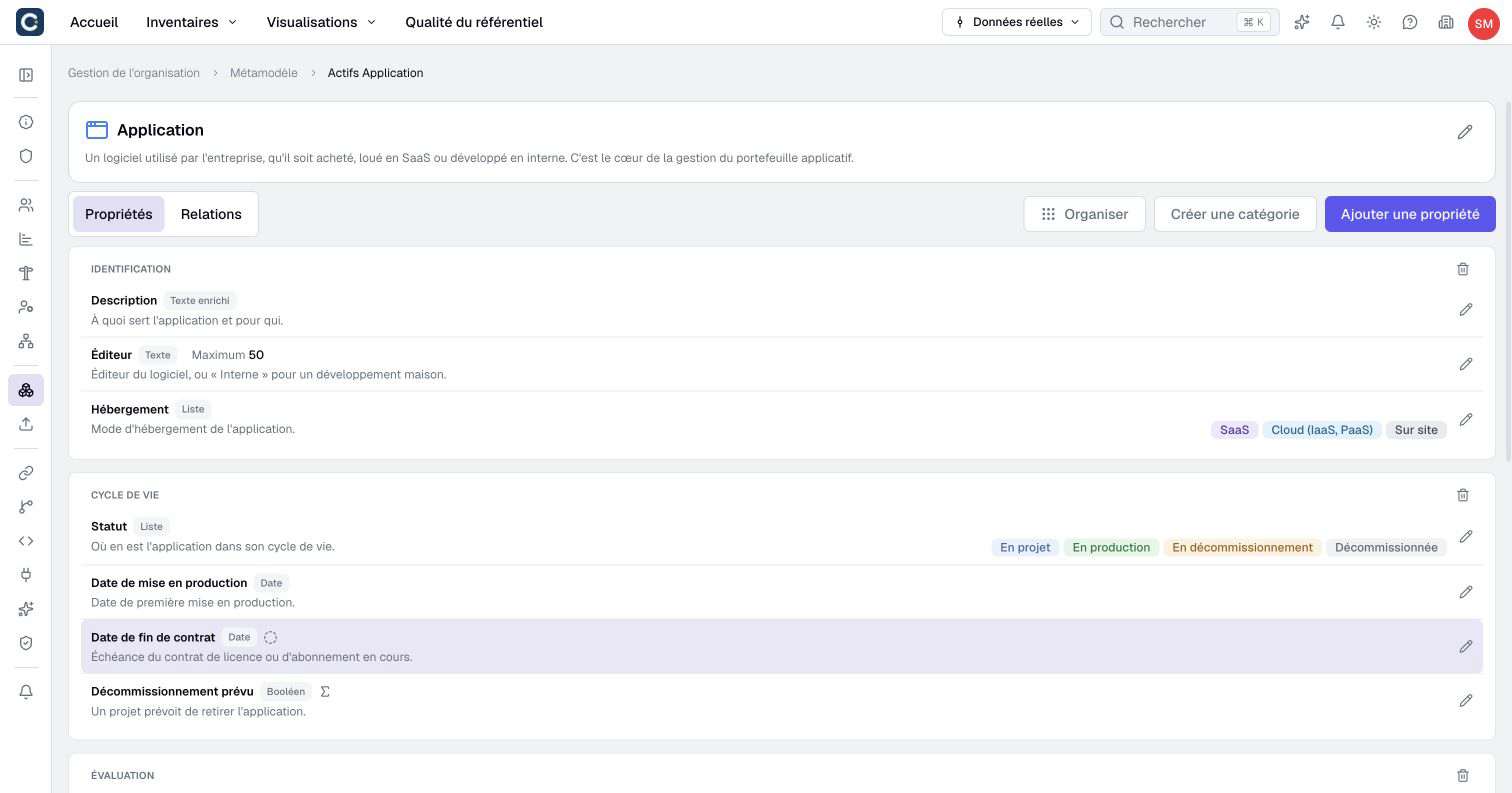Click the upload arrow icon in sidebar
The width and height of the screenshot is (1512, 793).
[x=26, y=424]
